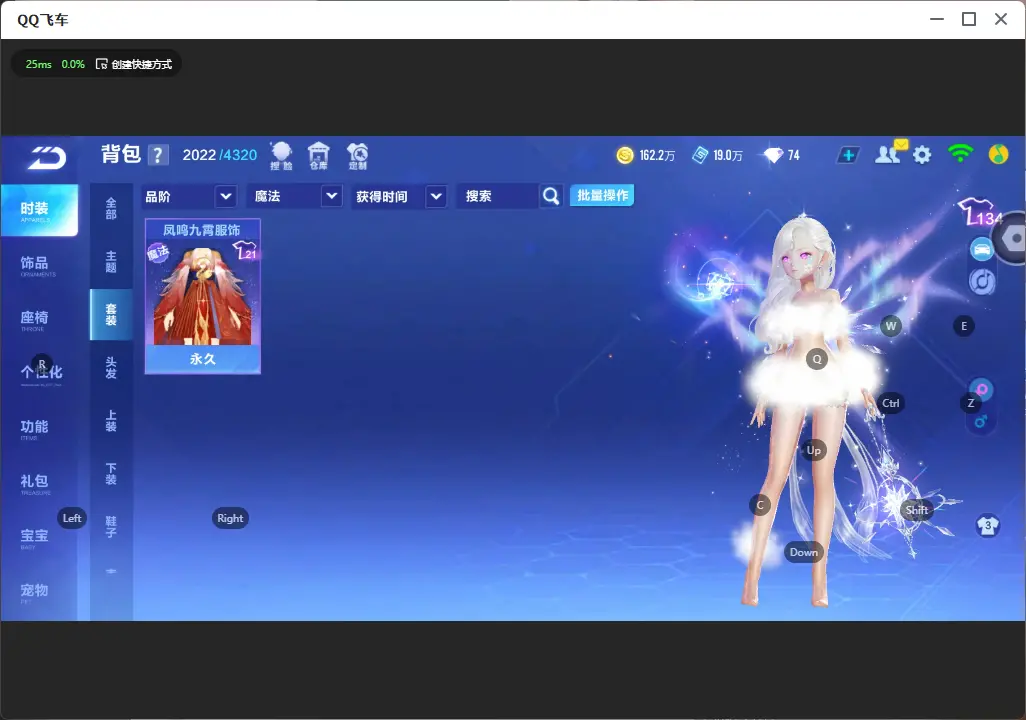Switch to the car view icon

pyautogui.click(x=982, y=249)
